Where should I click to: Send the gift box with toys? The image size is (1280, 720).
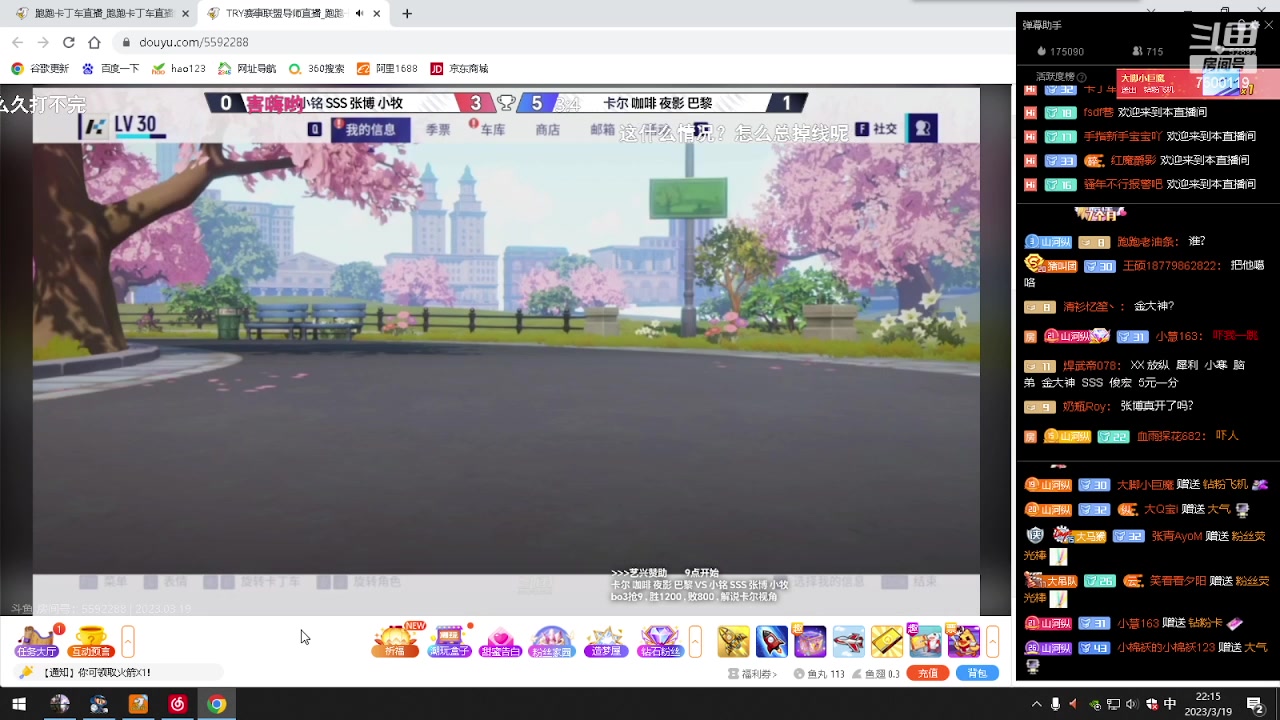tap(925, 641)
